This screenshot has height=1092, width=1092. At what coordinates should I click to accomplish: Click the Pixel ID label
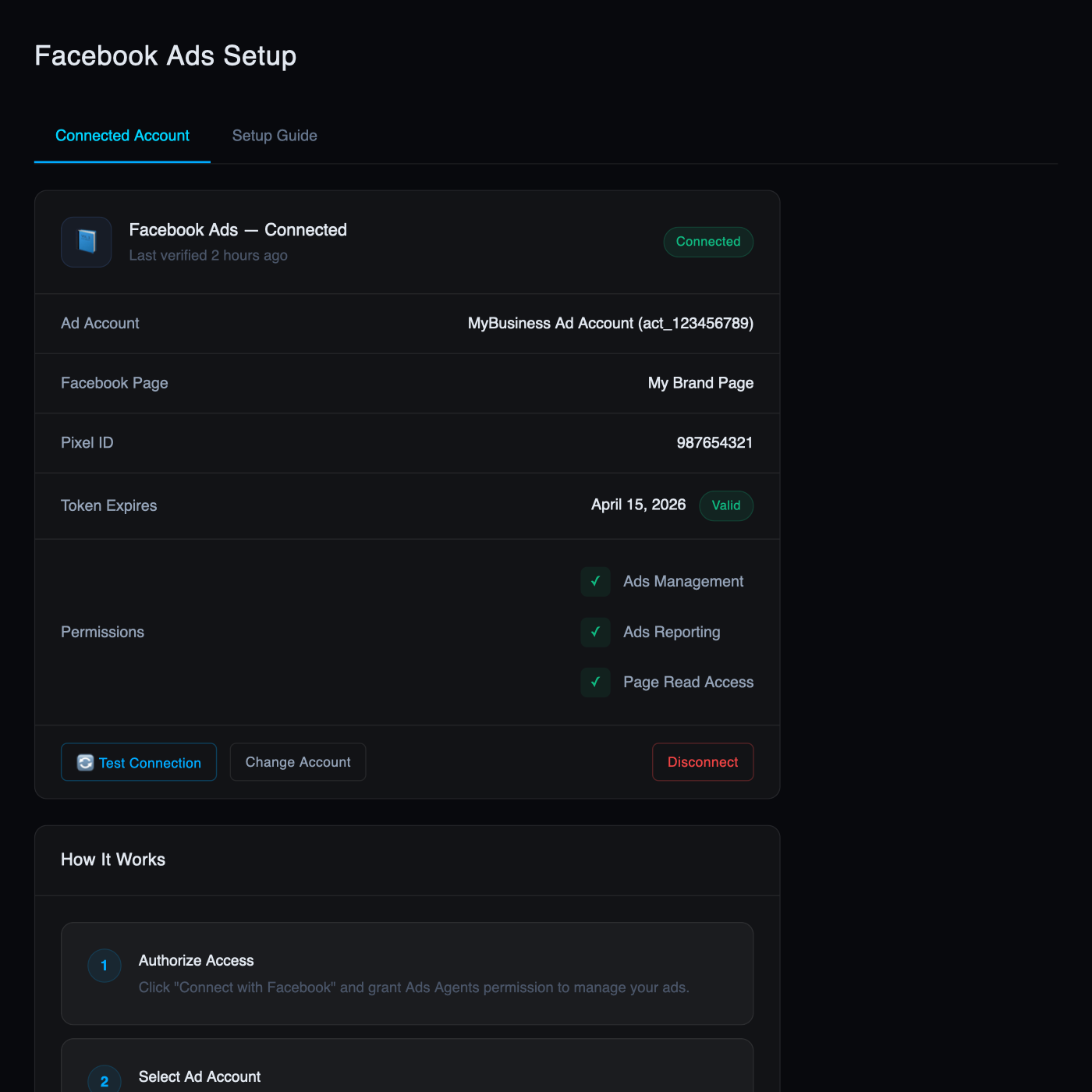tap(87, 442)
